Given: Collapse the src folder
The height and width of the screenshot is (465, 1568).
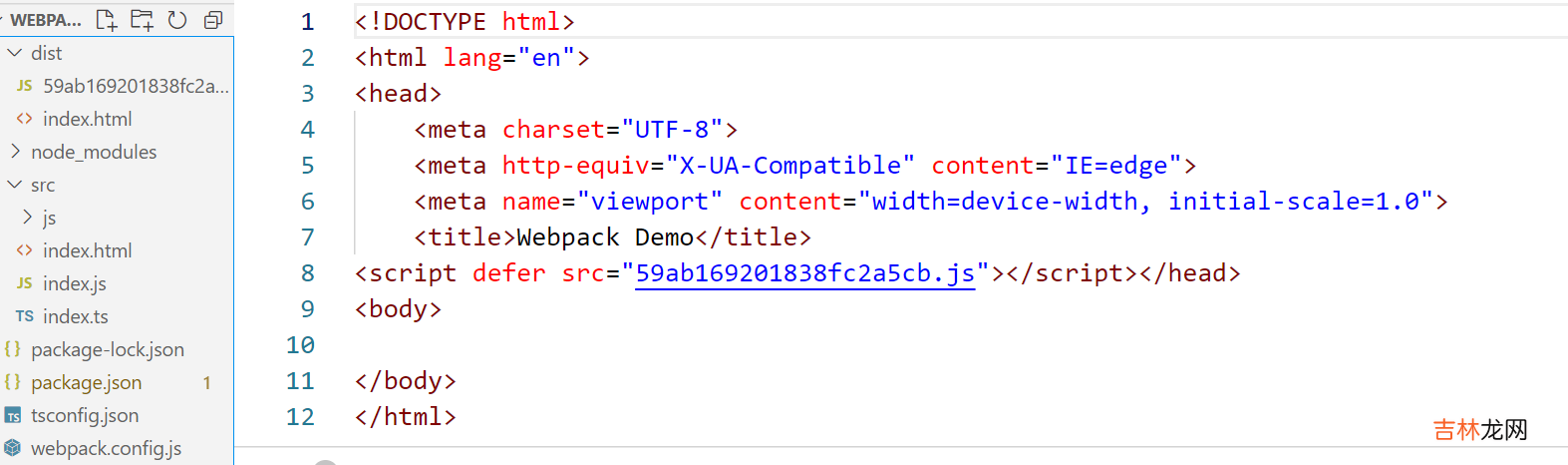Looking at the screenshot, I should point(15,185).
